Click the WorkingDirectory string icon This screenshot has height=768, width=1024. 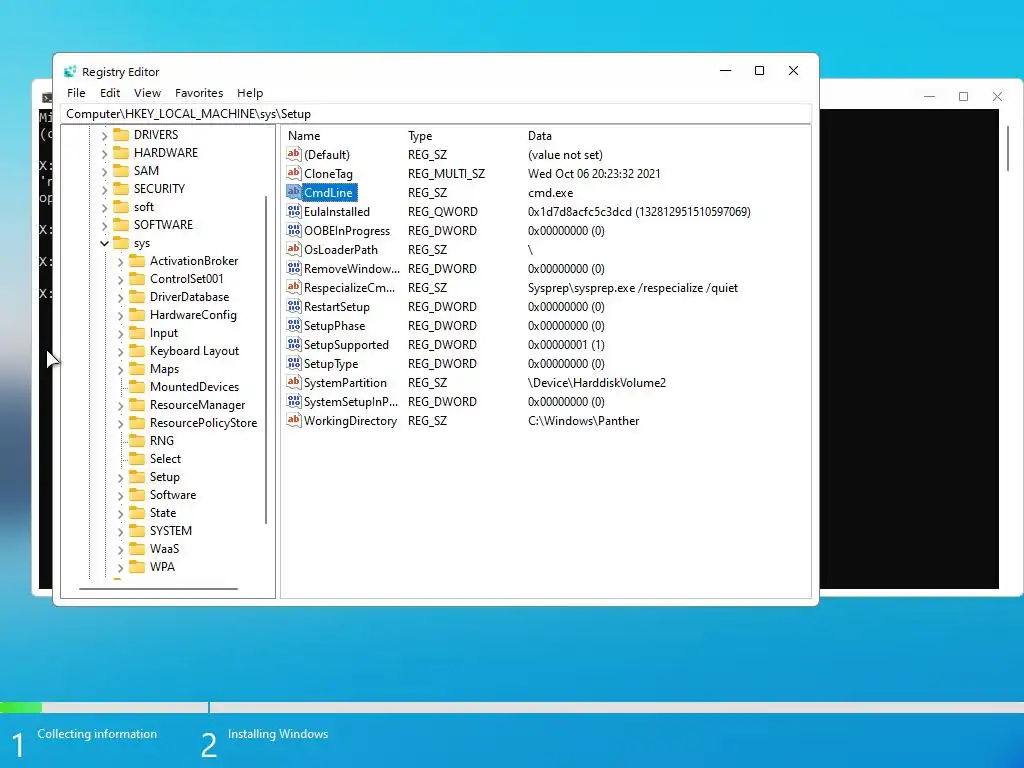294,420
